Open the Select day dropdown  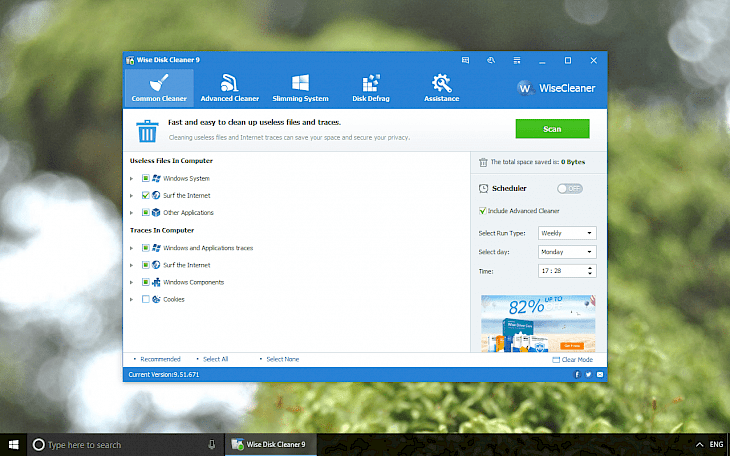click(x=567, y=252)
